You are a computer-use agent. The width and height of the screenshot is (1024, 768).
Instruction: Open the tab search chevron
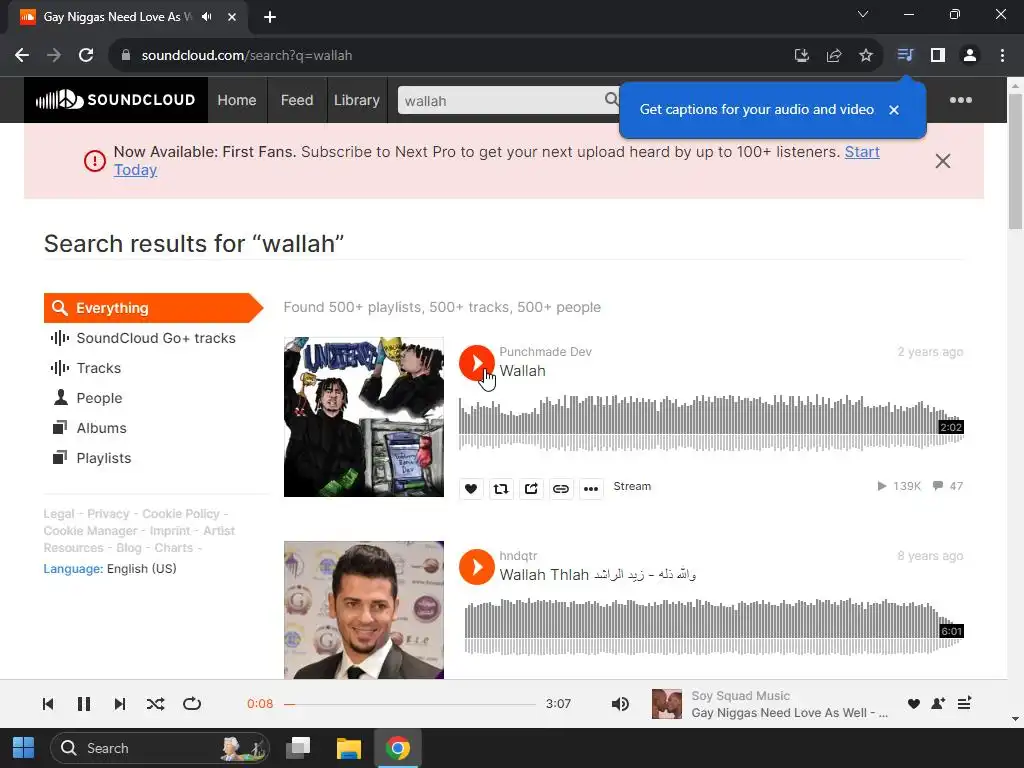tap(863, 14)
